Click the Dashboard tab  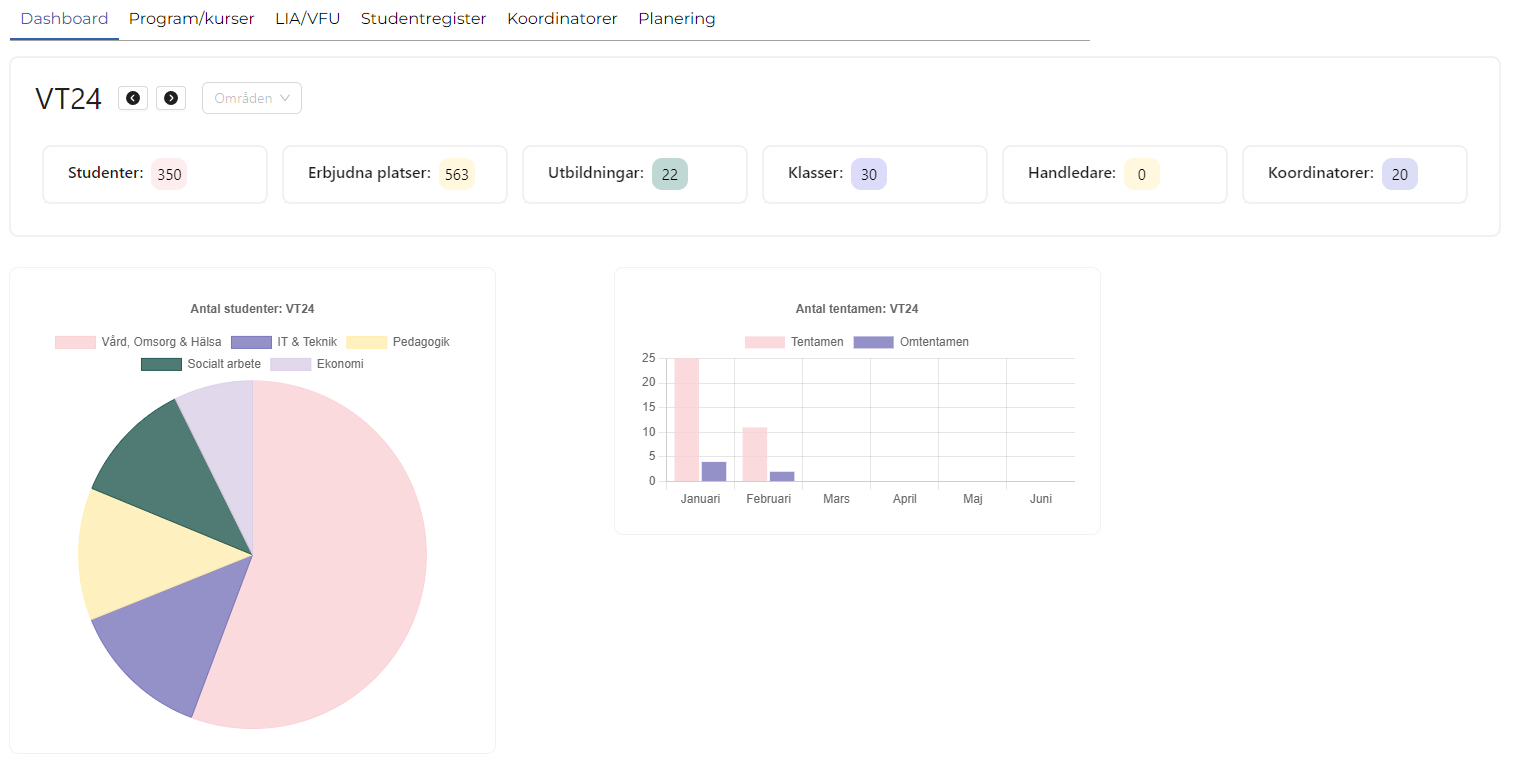pyautogui.click(x=64, y=19)
